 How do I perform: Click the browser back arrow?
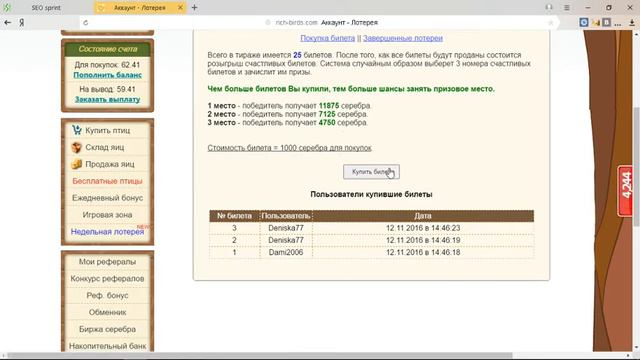[7, 23]
